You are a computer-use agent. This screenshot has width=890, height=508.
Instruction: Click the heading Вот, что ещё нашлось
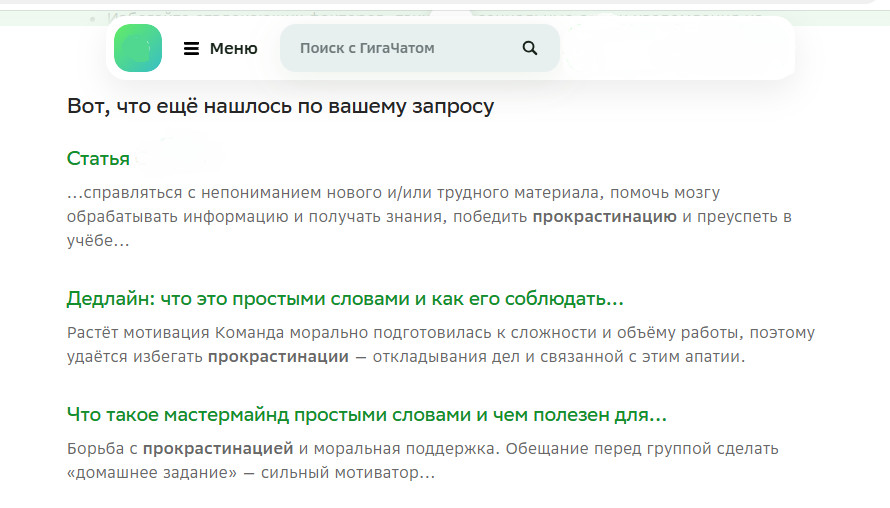(280, 106)
